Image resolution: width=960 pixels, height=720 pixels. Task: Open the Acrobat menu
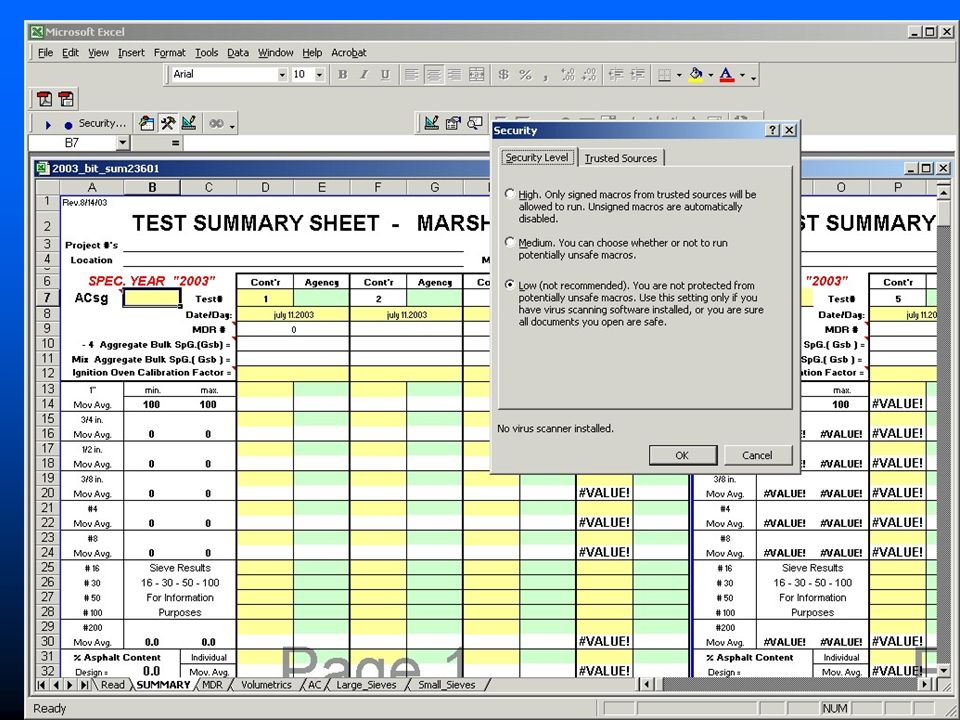(349, 53)
